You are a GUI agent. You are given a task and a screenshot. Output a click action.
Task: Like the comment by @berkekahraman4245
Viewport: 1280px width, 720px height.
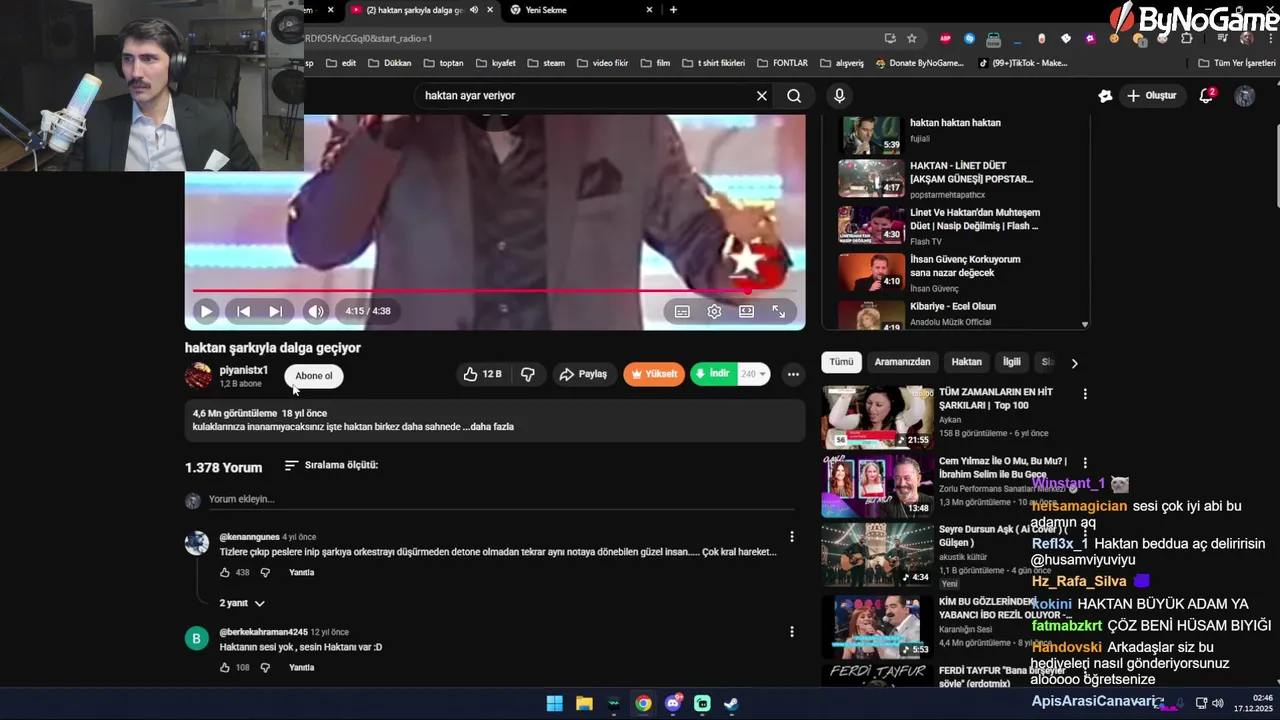point(225,668)
